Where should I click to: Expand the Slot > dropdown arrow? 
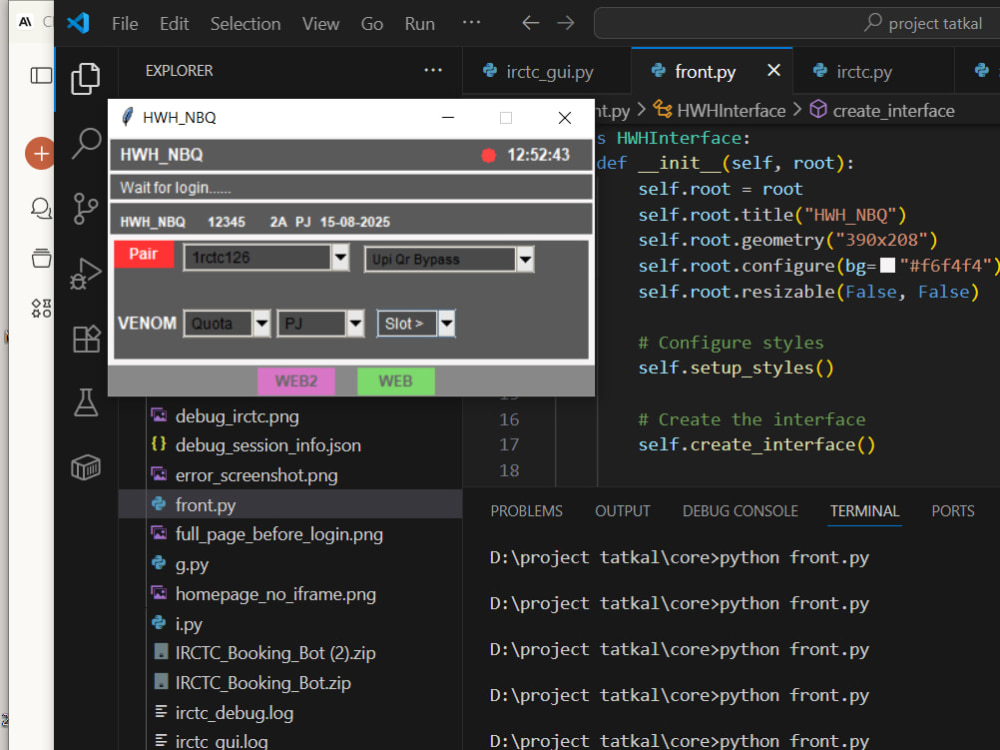click(x=447, y=323)
